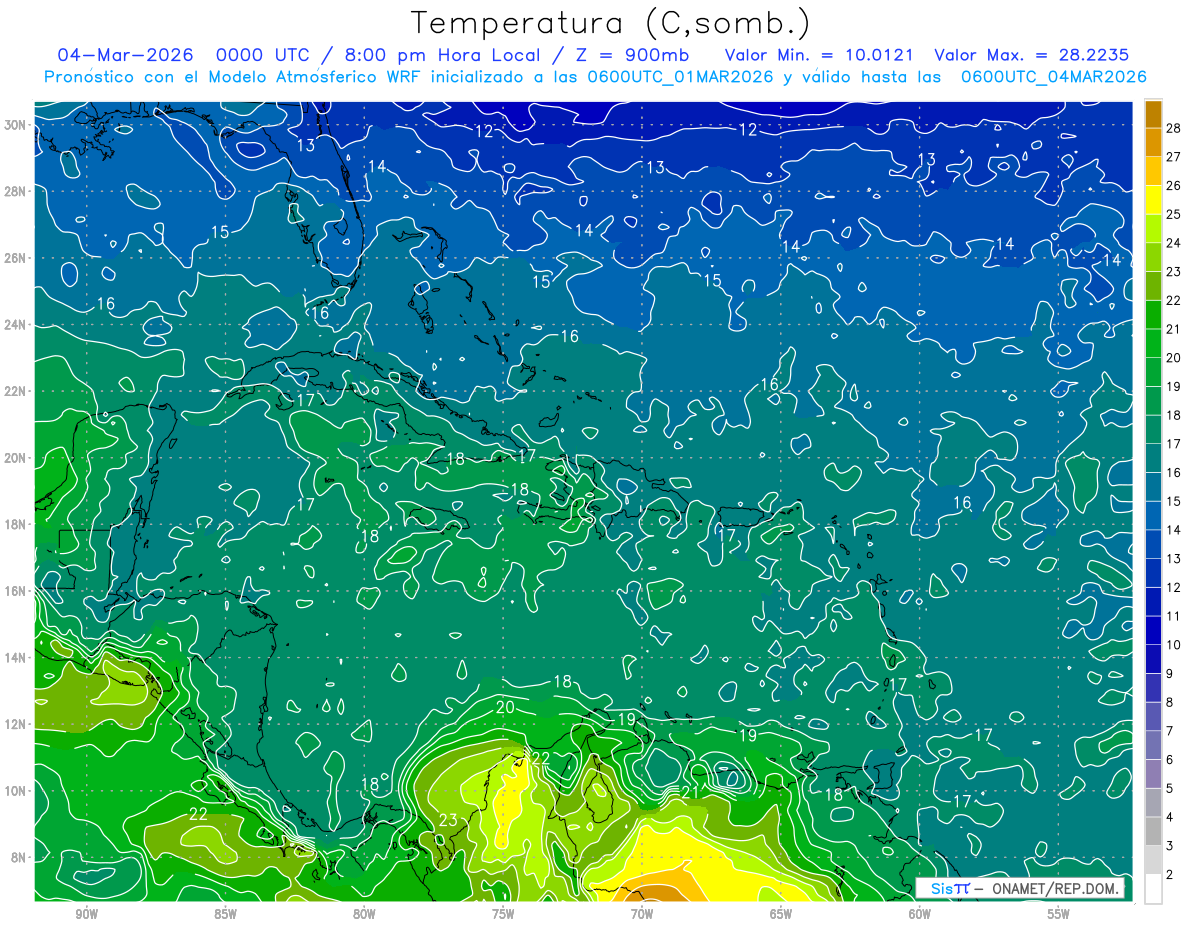This screenshot has height=927, width=1200.
Task: Click the title 'Temperatura (C,somb.)'
Action: pyautogui.click(x=610, y=23)
